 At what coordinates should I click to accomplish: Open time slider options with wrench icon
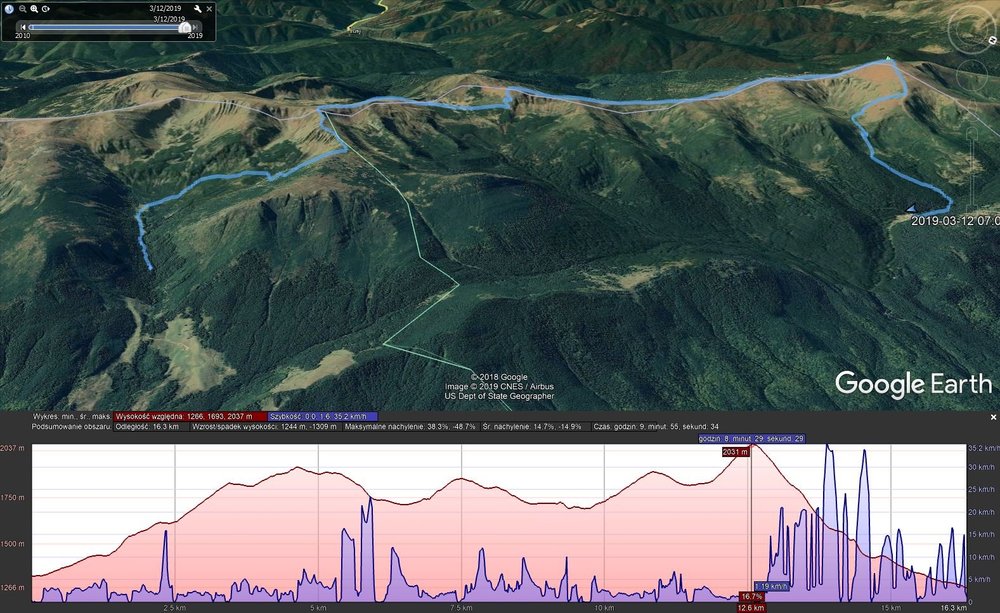[198, 9]
